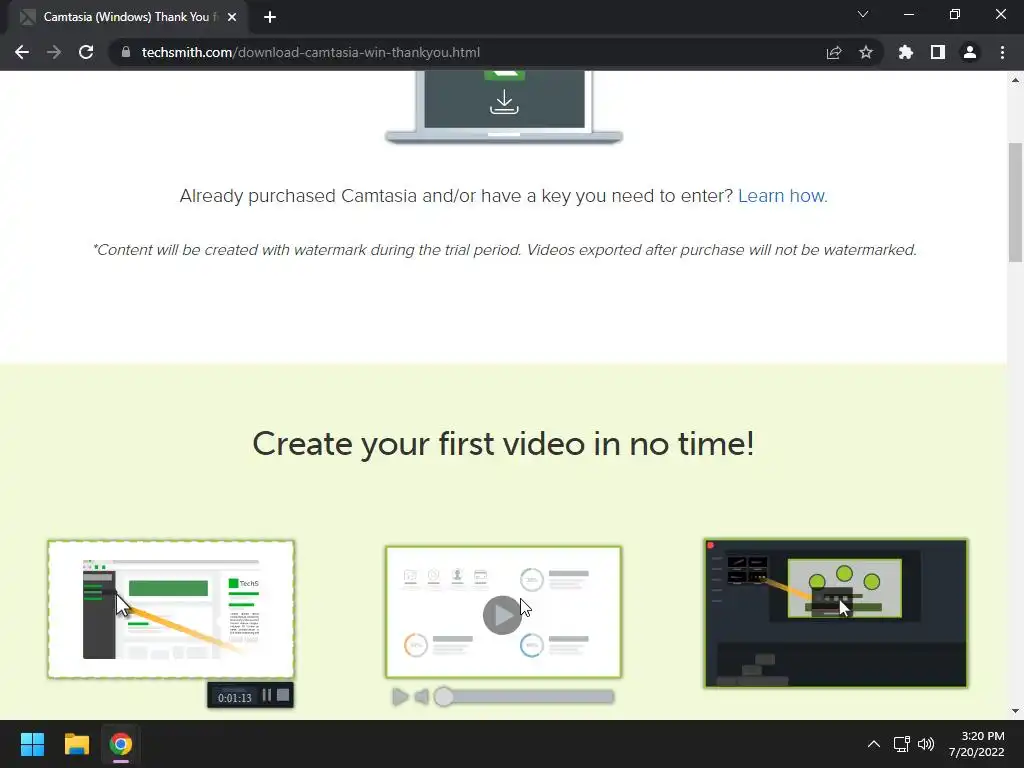Bookmark this page with star icon
The width and height of the screenshot is (1024, 768).
(x=866, y=52)
